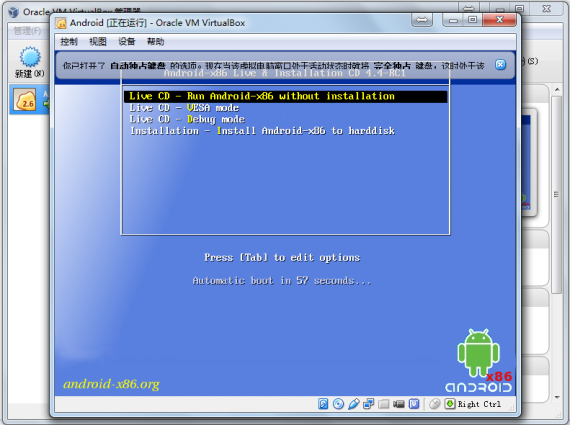Select Live CD Run Android-x86 without installation
570x425 pixels.
(x=285, y=96)
